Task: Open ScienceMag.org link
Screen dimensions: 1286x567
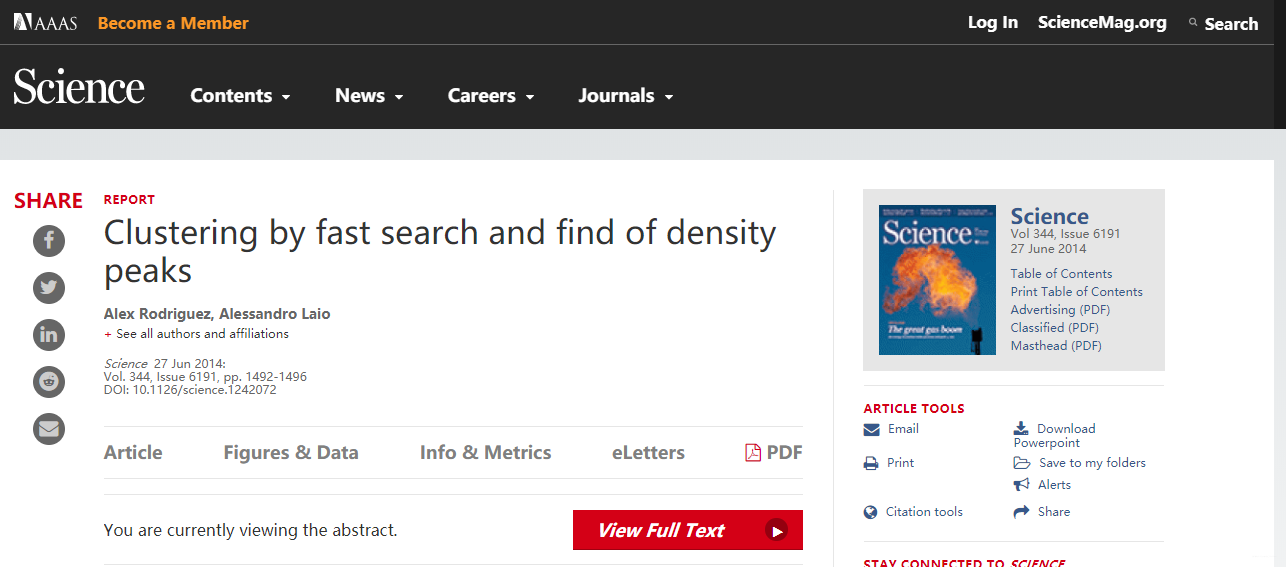Action: [x=1102, y=23]
